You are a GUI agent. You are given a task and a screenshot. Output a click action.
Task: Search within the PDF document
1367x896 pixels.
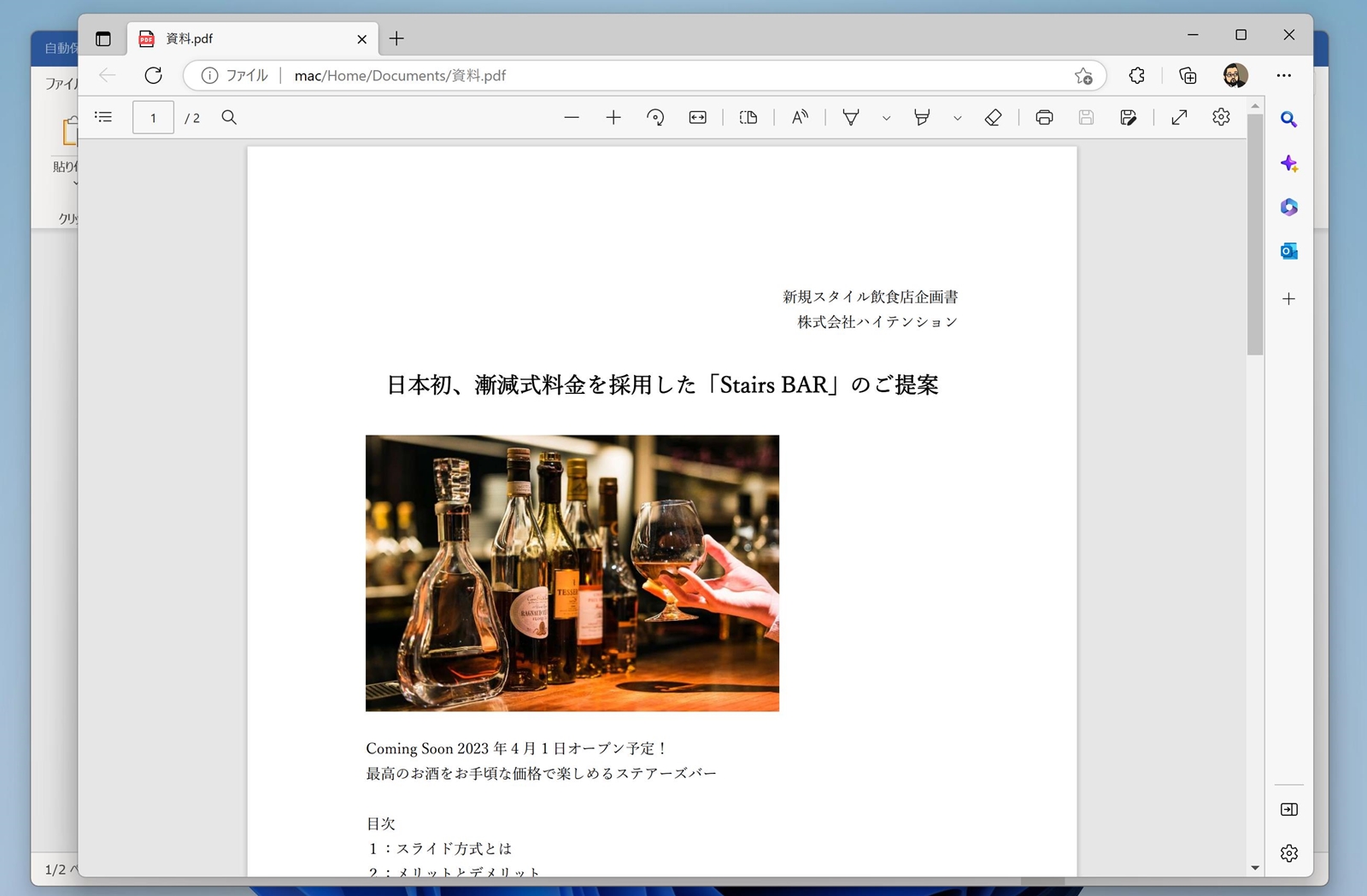[228, 117]
